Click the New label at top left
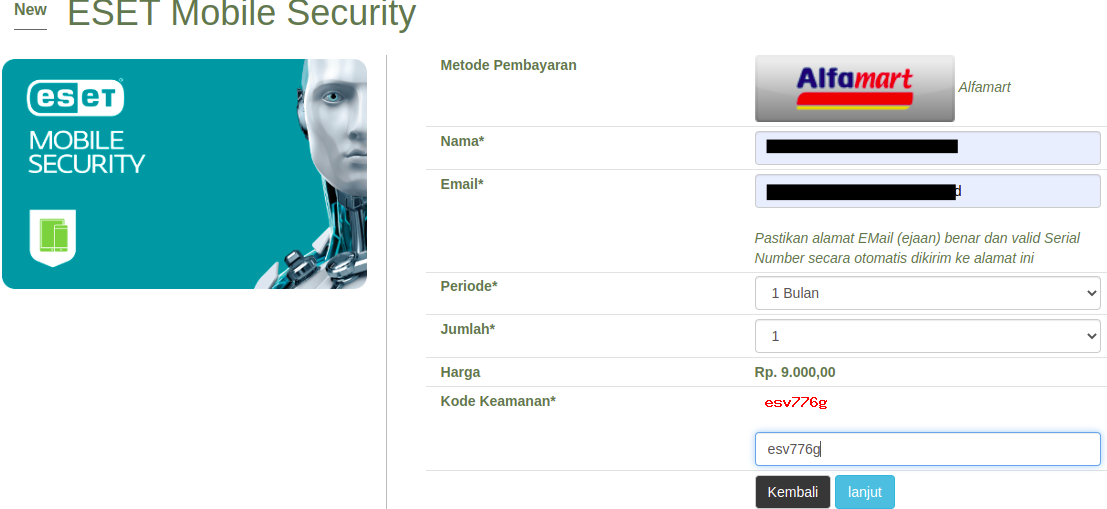Screen dimensions: 1107x509 pyautogui.click(x=30, y=10)
